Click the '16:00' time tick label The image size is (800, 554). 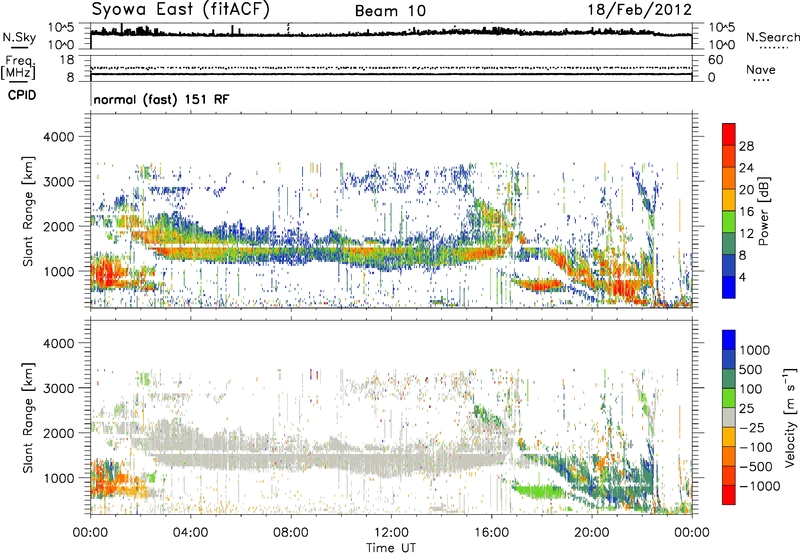tap(491, 533)
